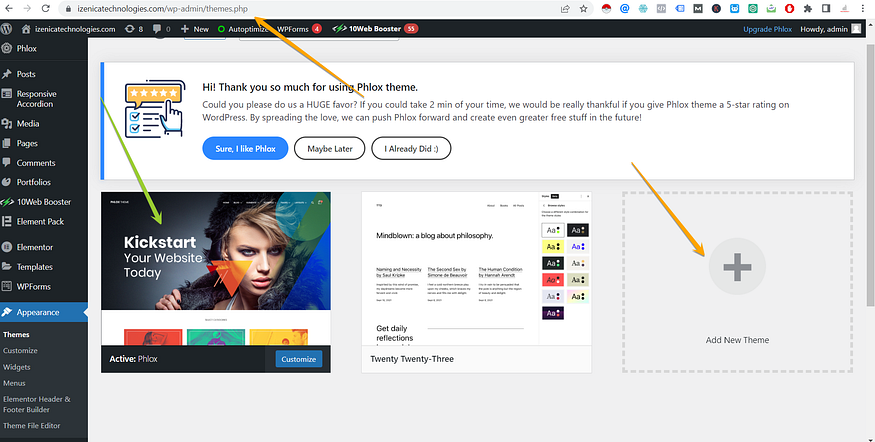Image resolution: width=875 pixels, height=442 pixels.
Task: Open the Howdy, admin account menu
Action: tap(830, 29)
